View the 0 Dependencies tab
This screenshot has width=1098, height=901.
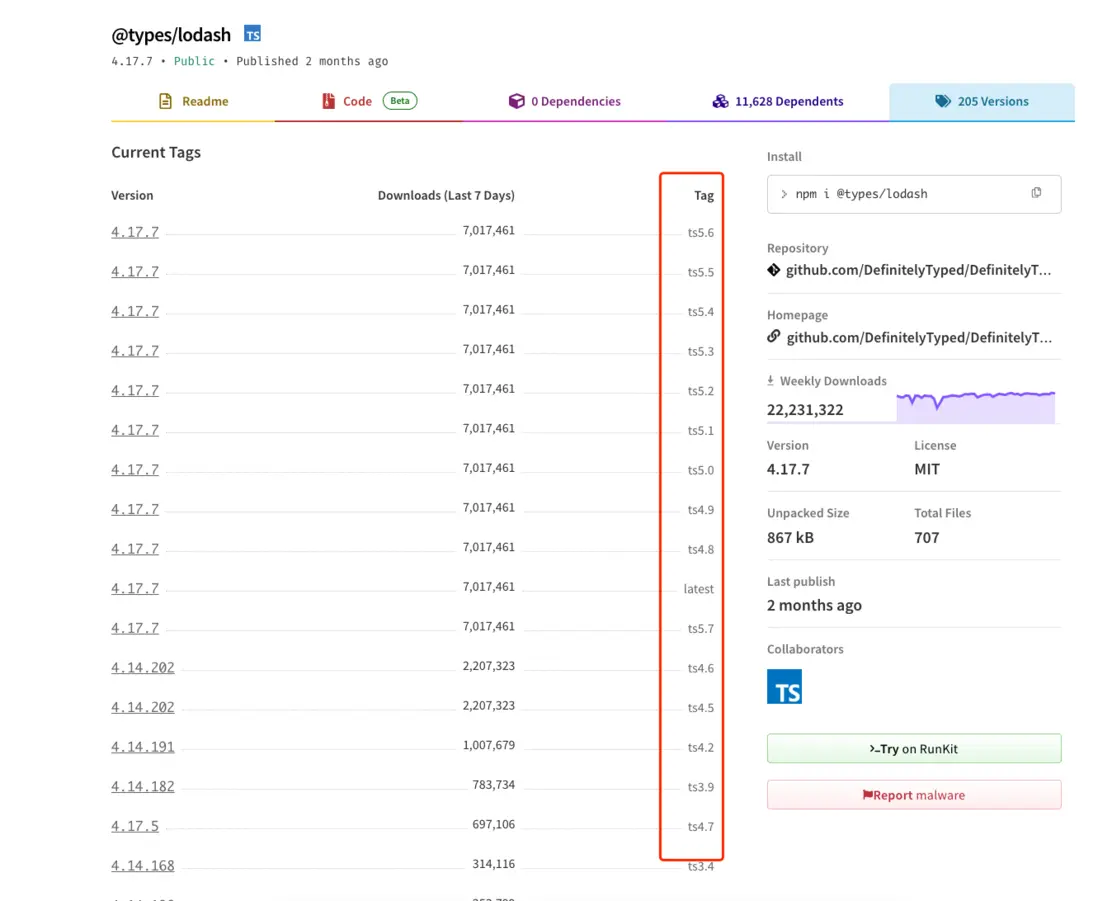point(564,101)
